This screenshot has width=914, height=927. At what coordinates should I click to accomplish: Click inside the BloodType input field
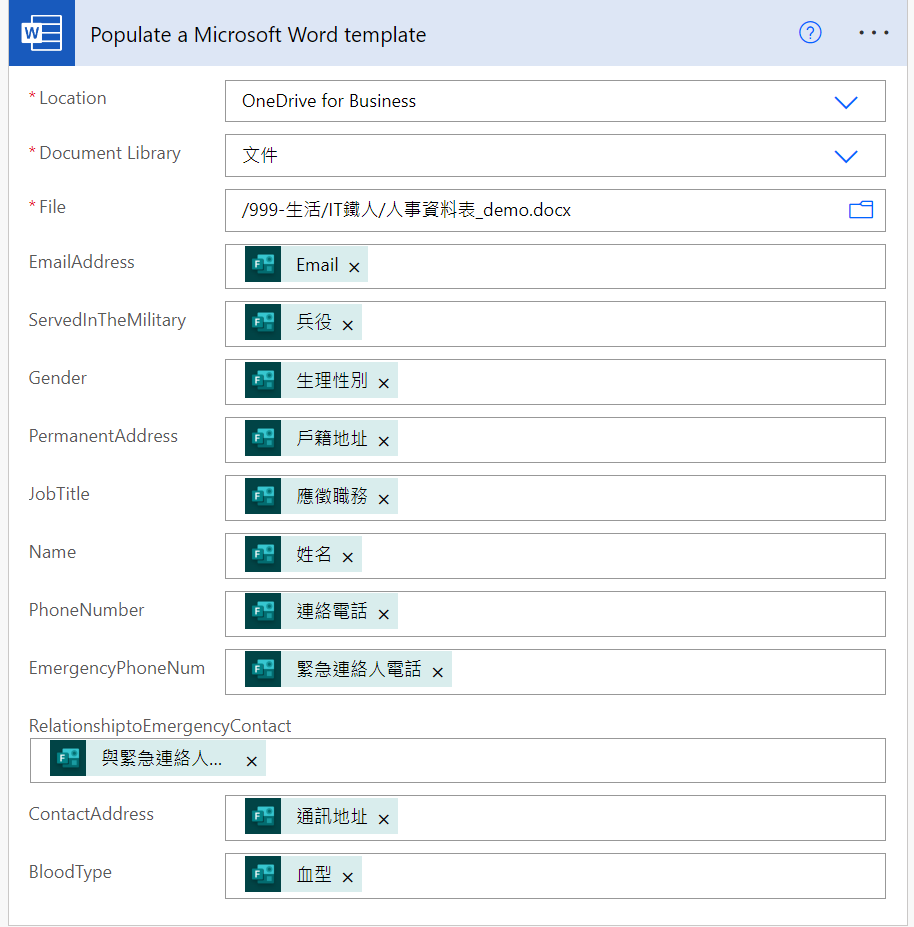click(x=555, y=876)
